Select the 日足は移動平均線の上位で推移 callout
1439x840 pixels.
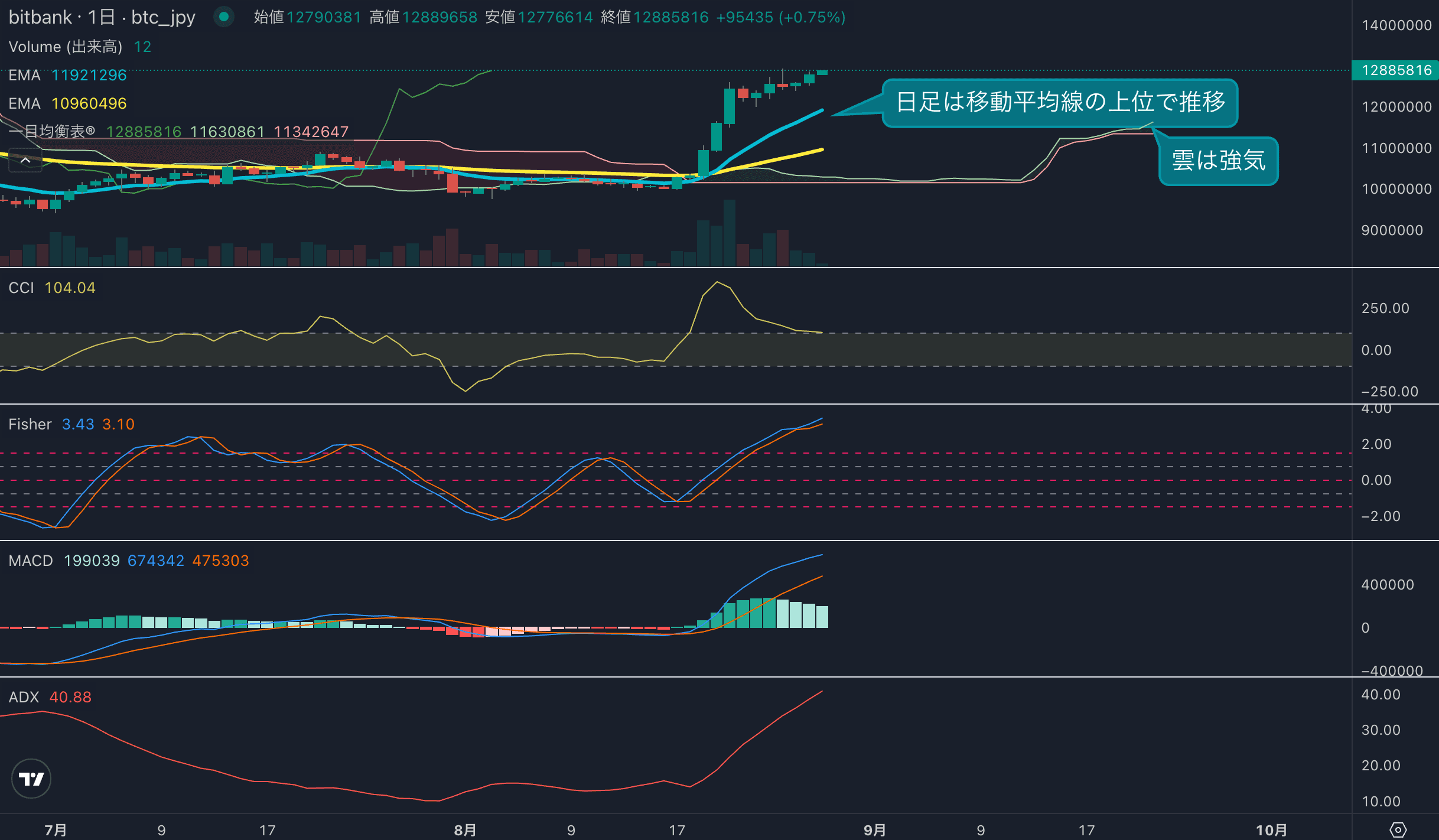[1060, 102]
